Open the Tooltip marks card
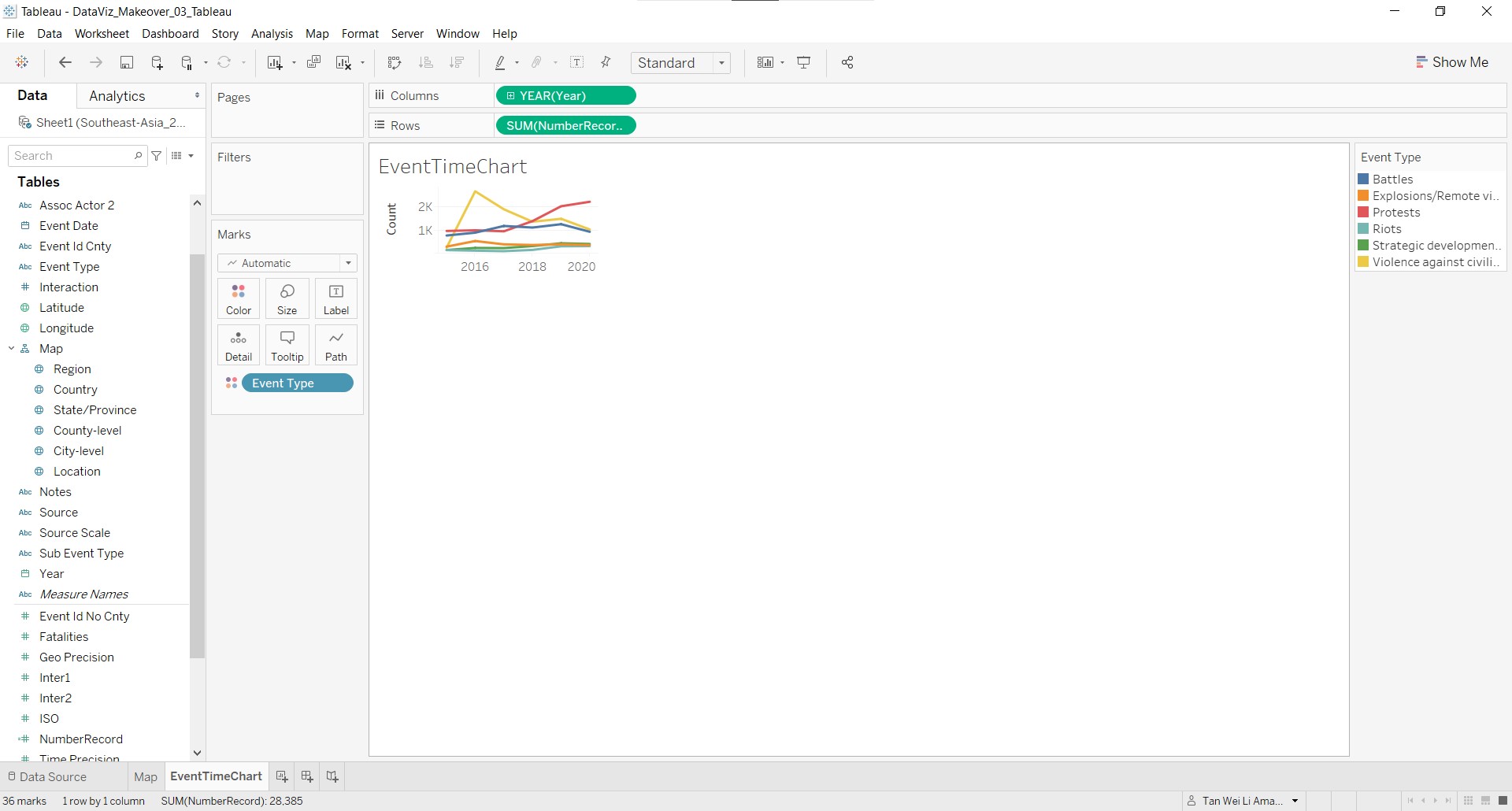 [287, 346]
